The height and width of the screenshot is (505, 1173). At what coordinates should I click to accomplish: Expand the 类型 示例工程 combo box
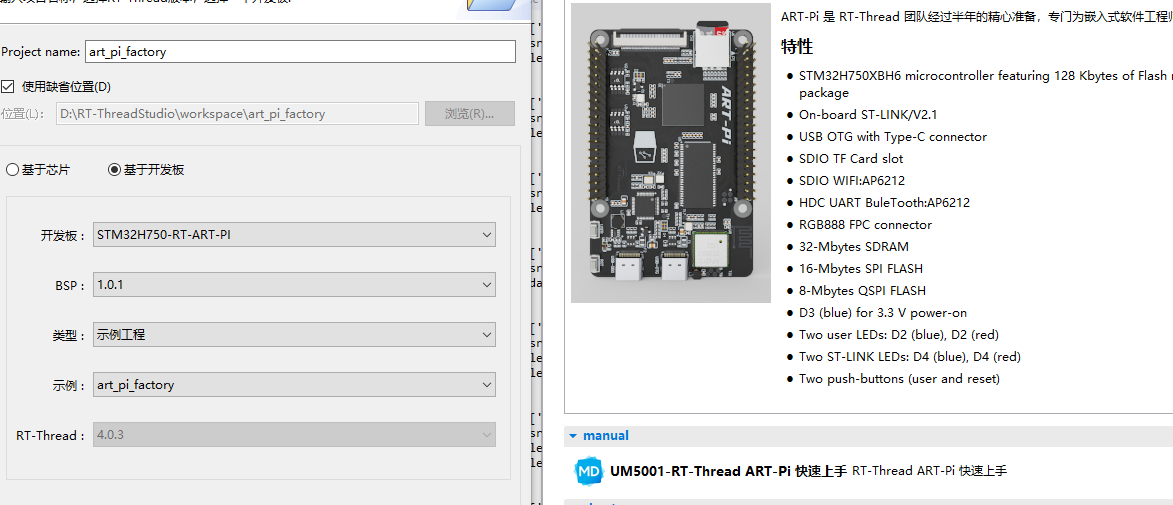tap(294, 335)
